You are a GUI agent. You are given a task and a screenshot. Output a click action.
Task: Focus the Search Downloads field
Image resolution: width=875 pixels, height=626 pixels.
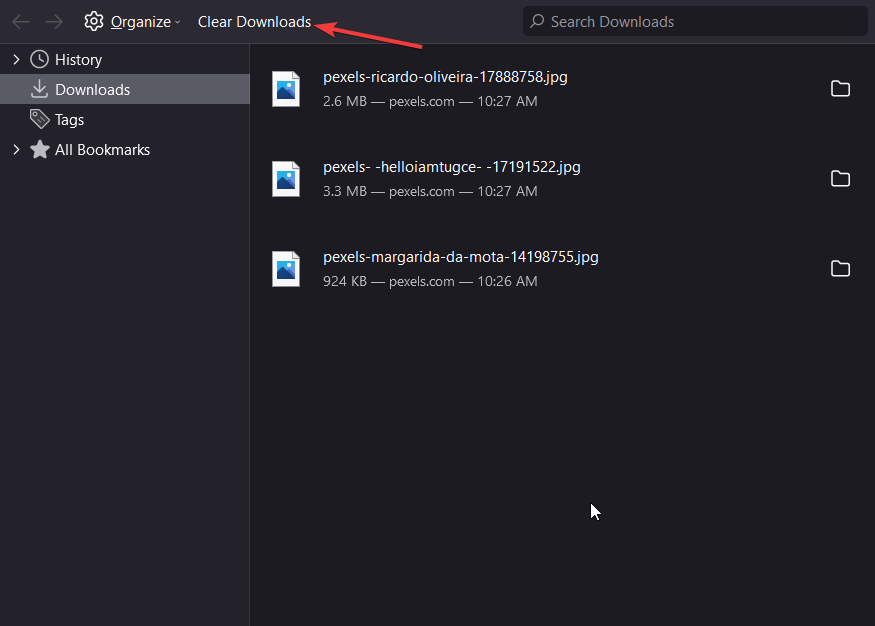point(695,21)
